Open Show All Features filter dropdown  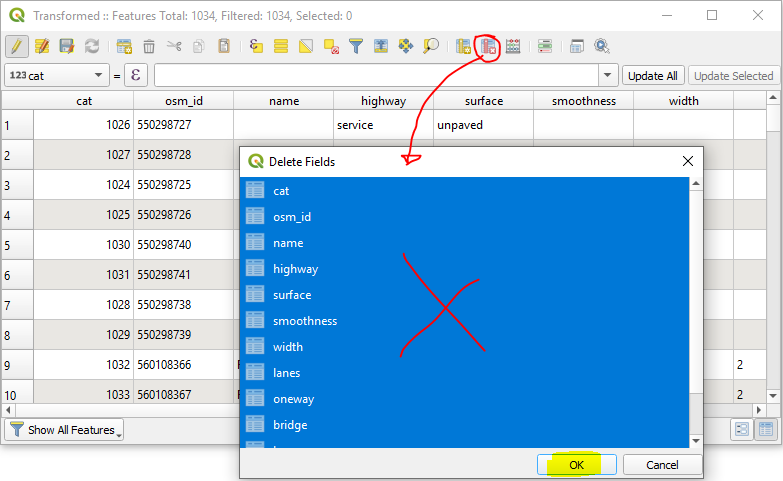(64, 430)
